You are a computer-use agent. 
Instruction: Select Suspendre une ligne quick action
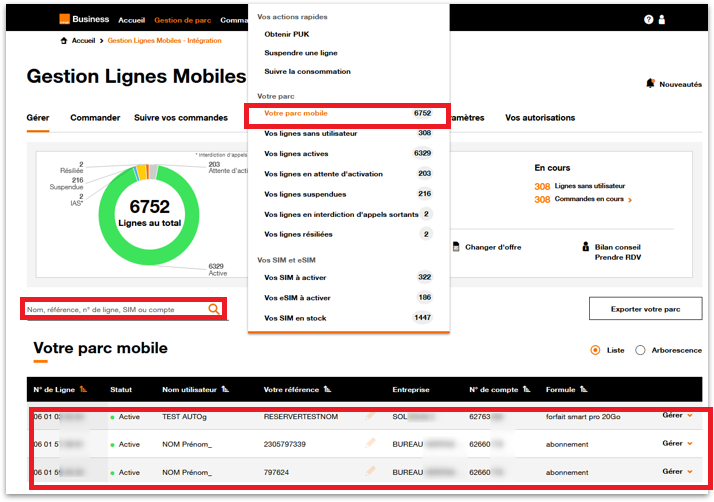300,53
